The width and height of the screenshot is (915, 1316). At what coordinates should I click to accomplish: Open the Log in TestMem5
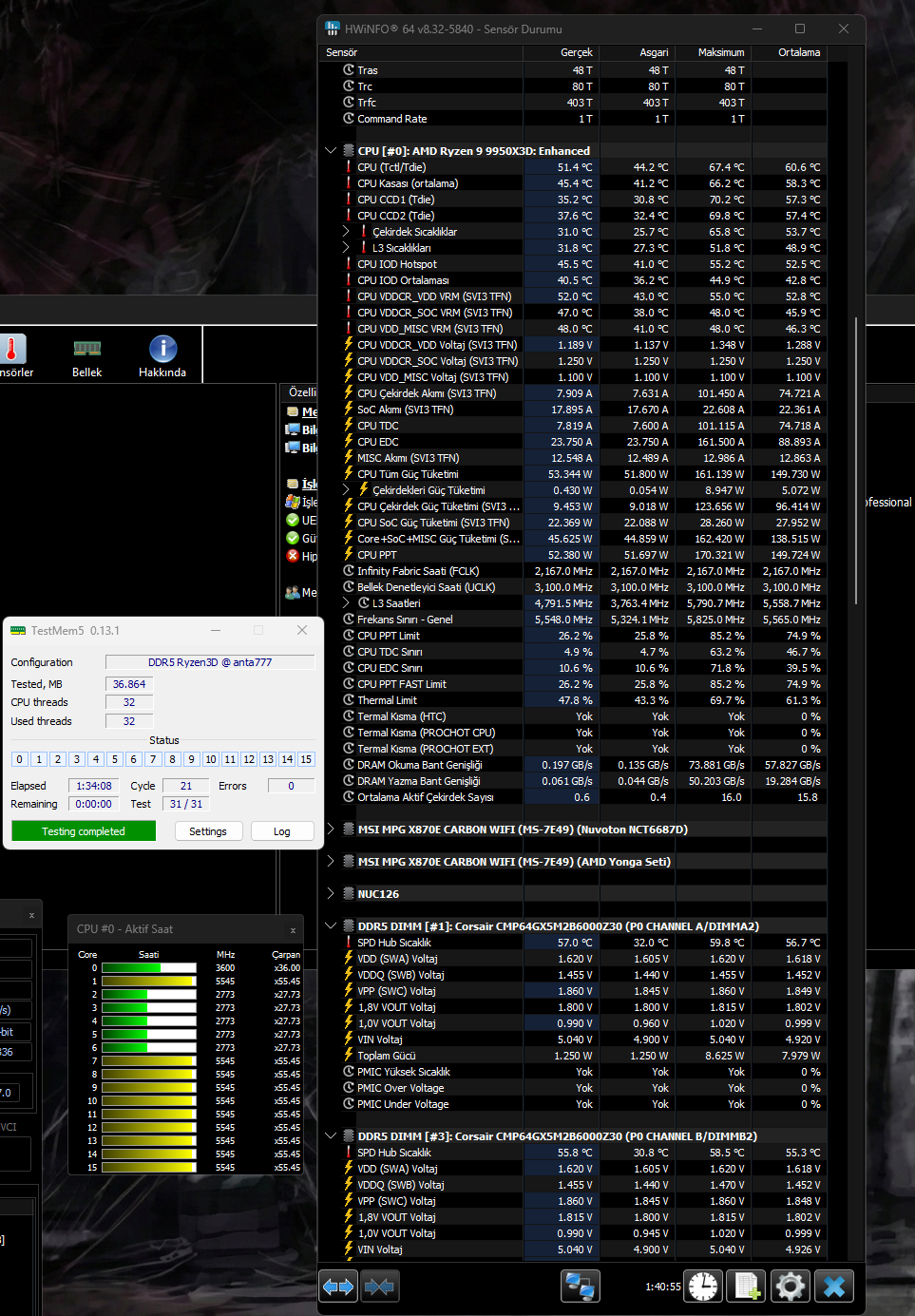click(282, 831)
